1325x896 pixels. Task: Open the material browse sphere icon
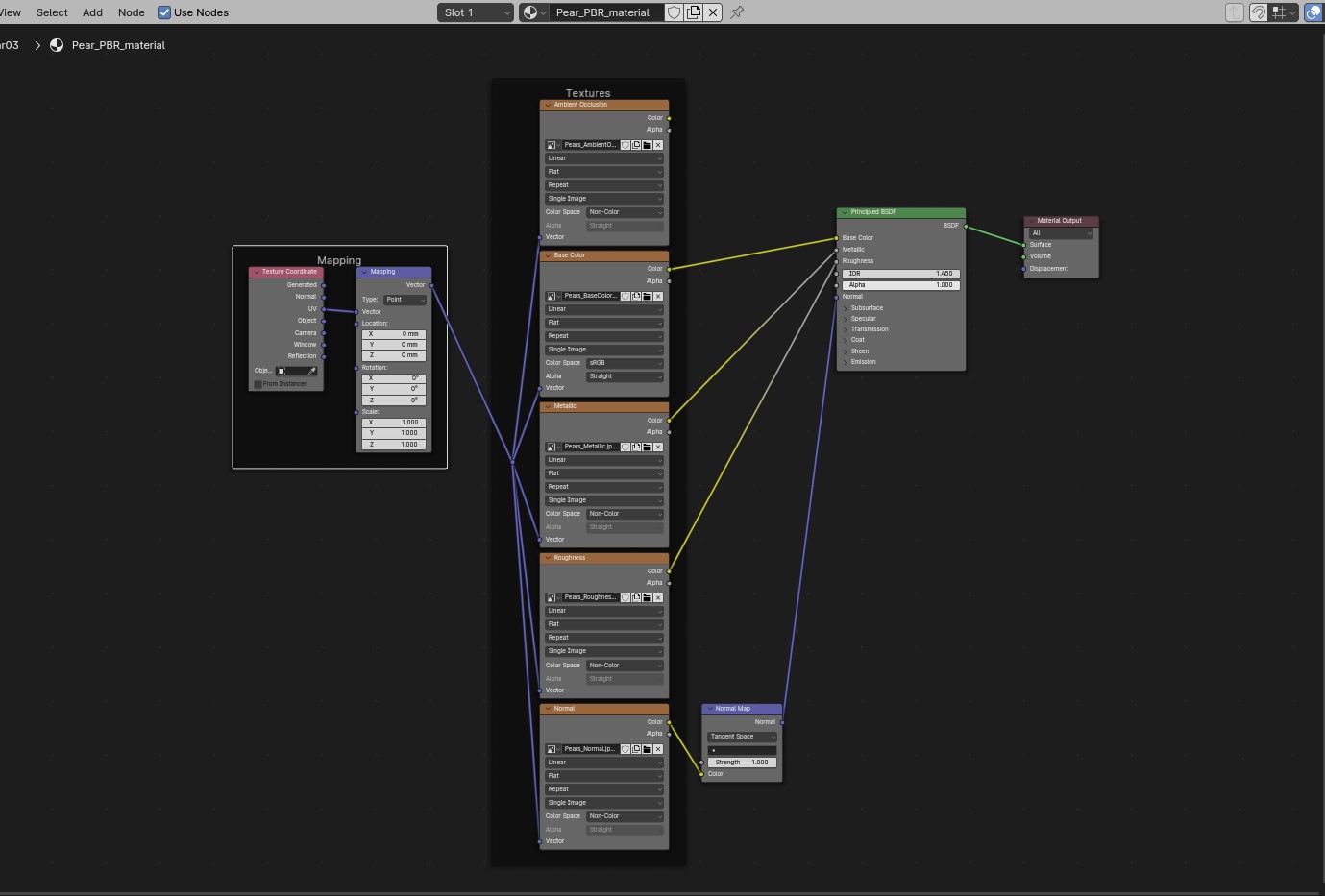533,12
